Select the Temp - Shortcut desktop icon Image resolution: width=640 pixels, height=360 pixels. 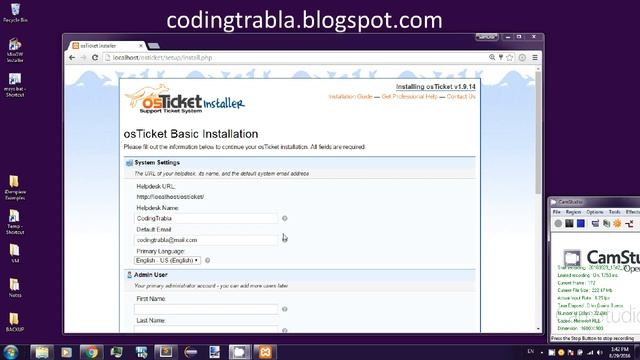tap(15, 222)
